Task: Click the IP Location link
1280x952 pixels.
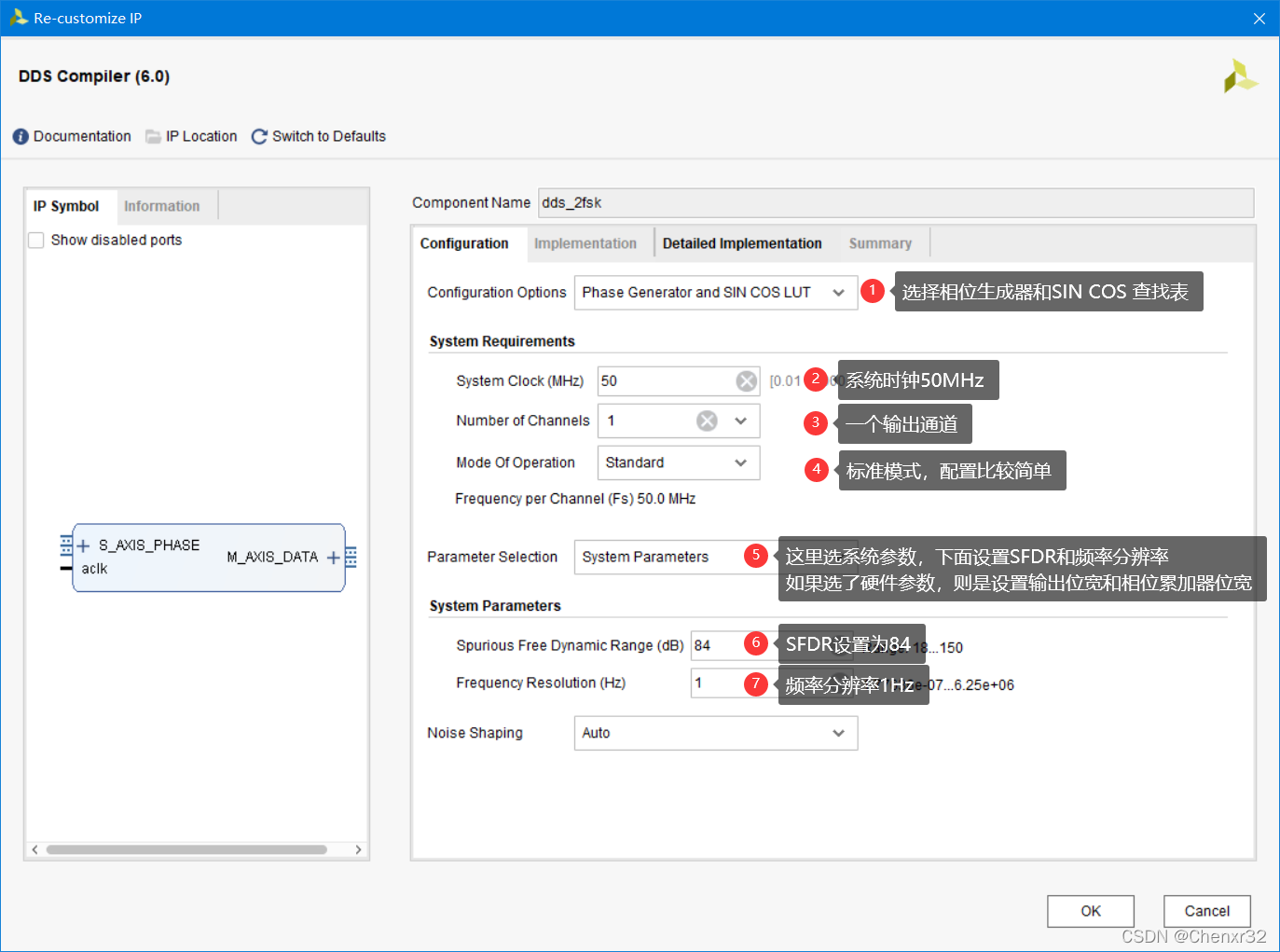Action: tap(201, 137)
